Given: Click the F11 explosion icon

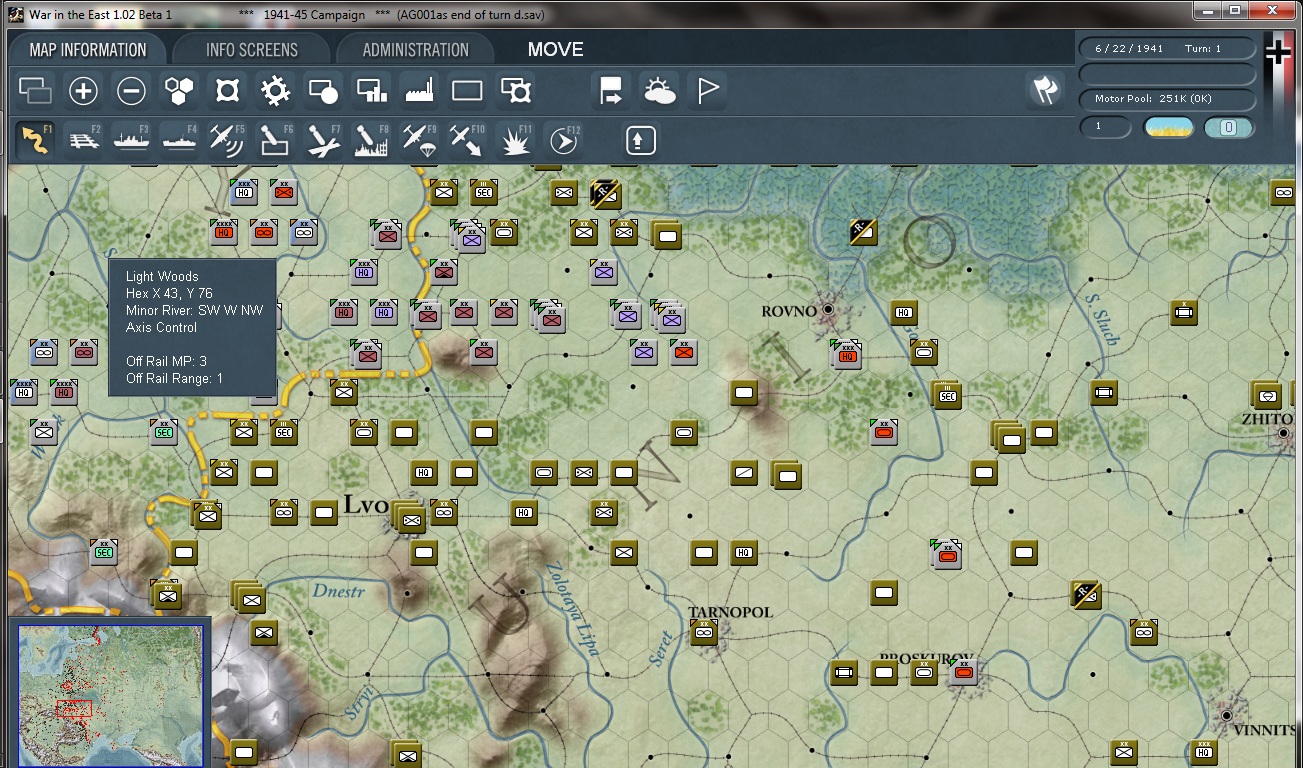Looking at the screenshot, I should pyautogui.click(x=515, y=140).
